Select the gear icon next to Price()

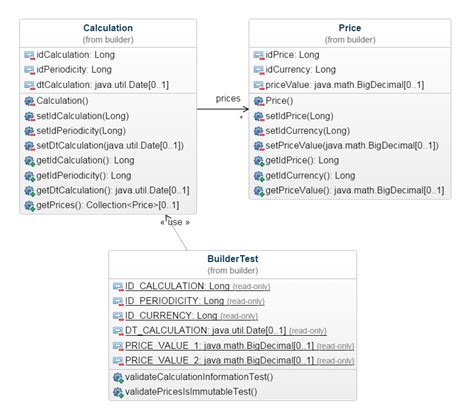(259, 101)
